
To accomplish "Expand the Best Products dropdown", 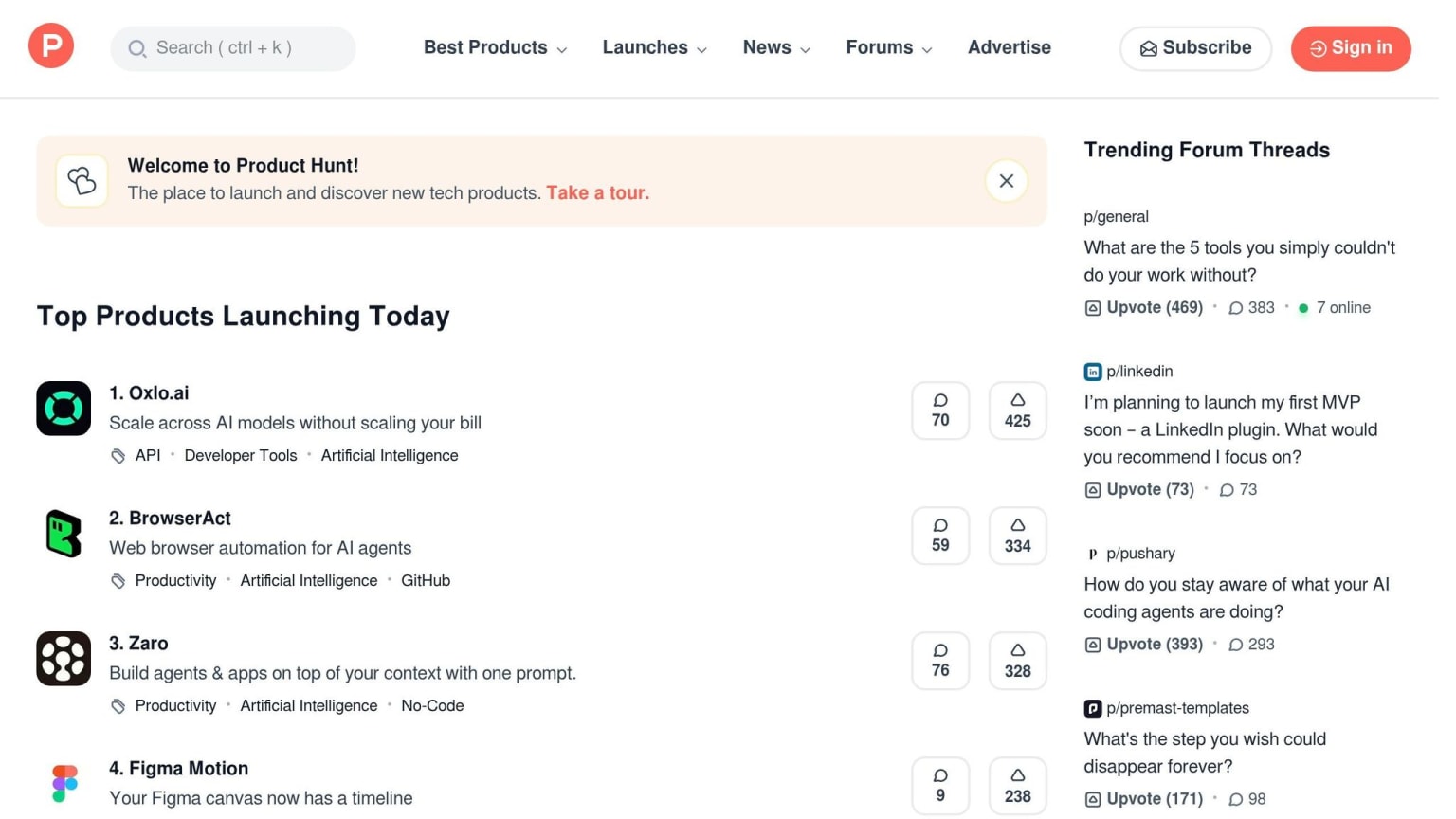I will pyautogui.click(x=496, y=47).
